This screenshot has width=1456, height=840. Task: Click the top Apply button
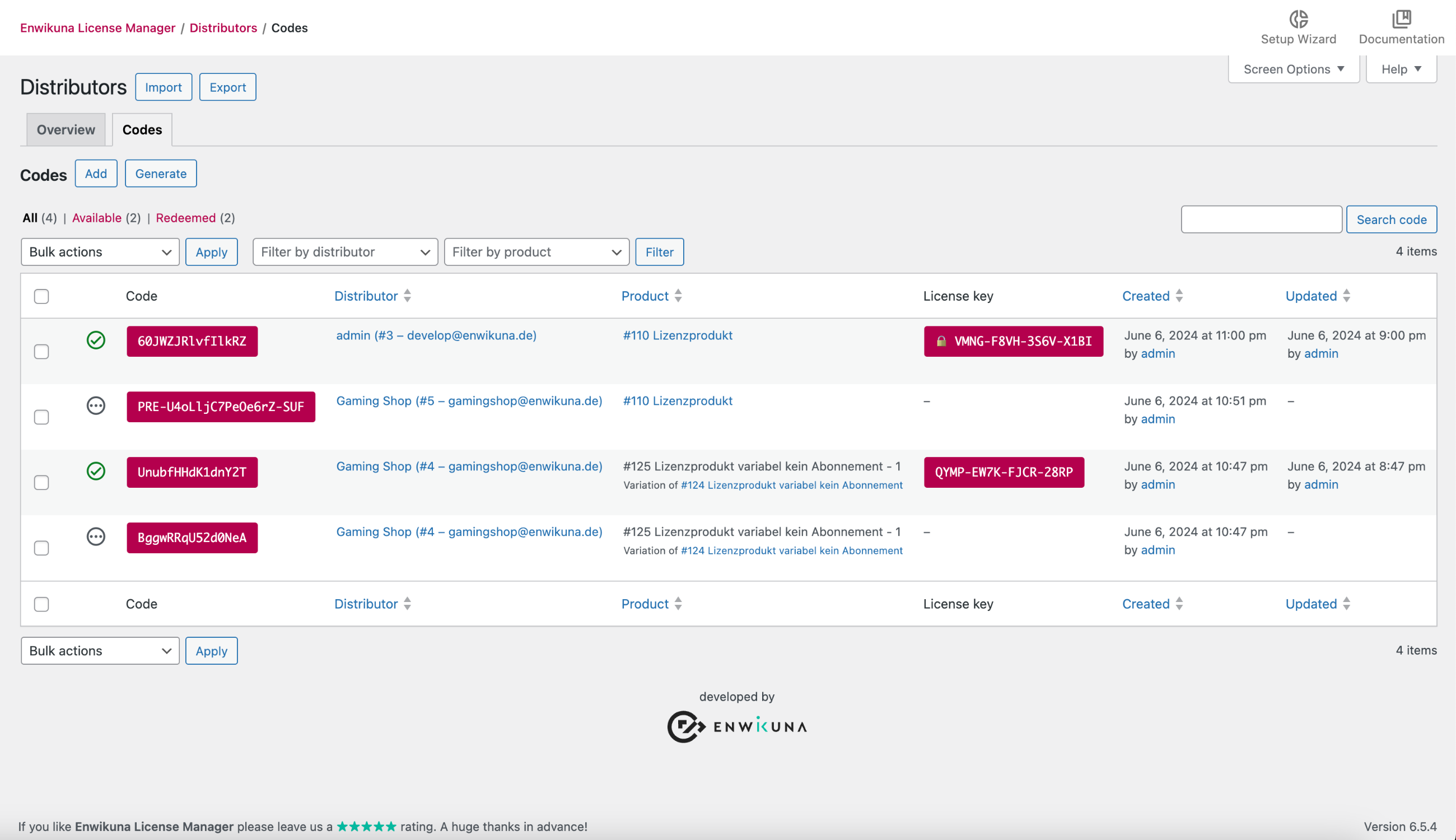[211, 251]
